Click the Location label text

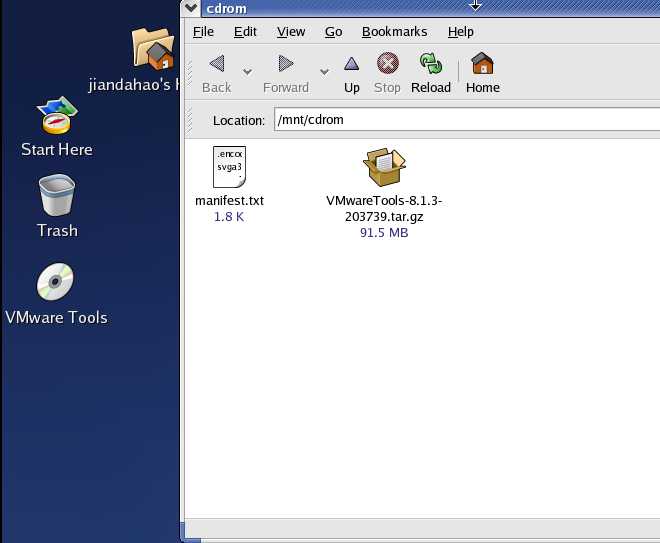point(239,120)
